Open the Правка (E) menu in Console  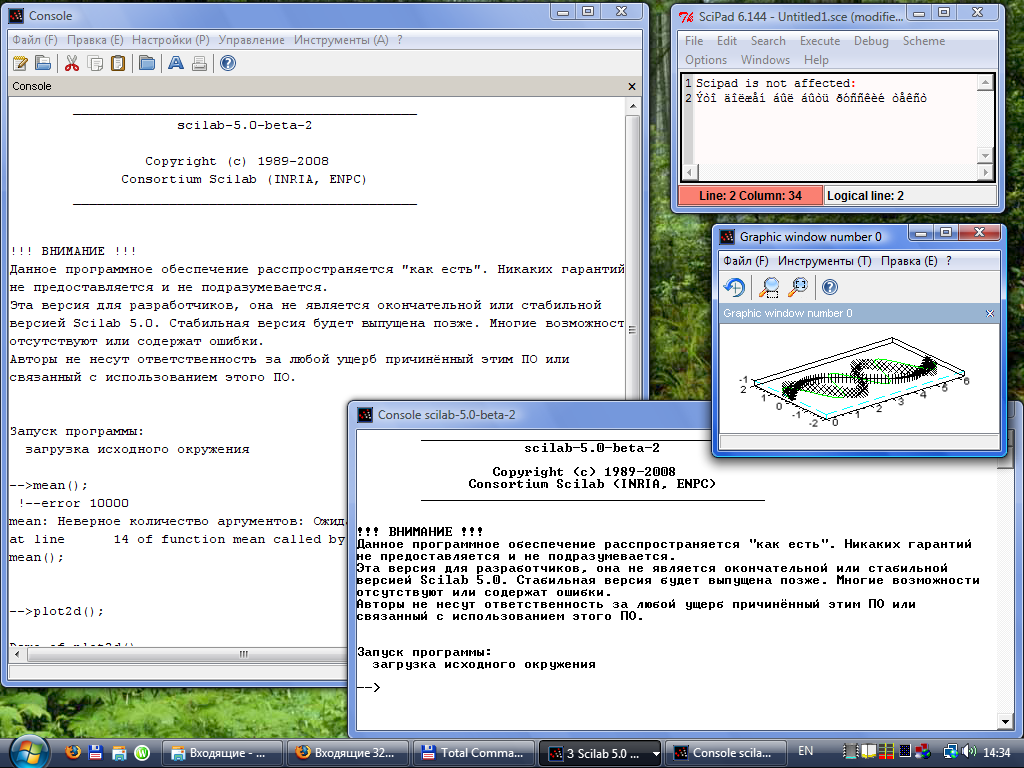tap(95, 40)
